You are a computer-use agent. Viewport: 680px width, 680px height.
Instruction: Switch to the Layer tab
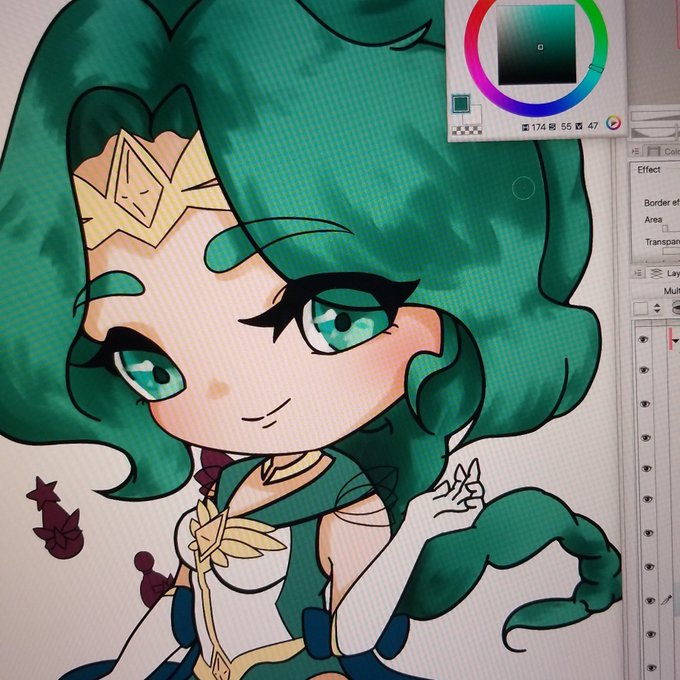point(664,273)
